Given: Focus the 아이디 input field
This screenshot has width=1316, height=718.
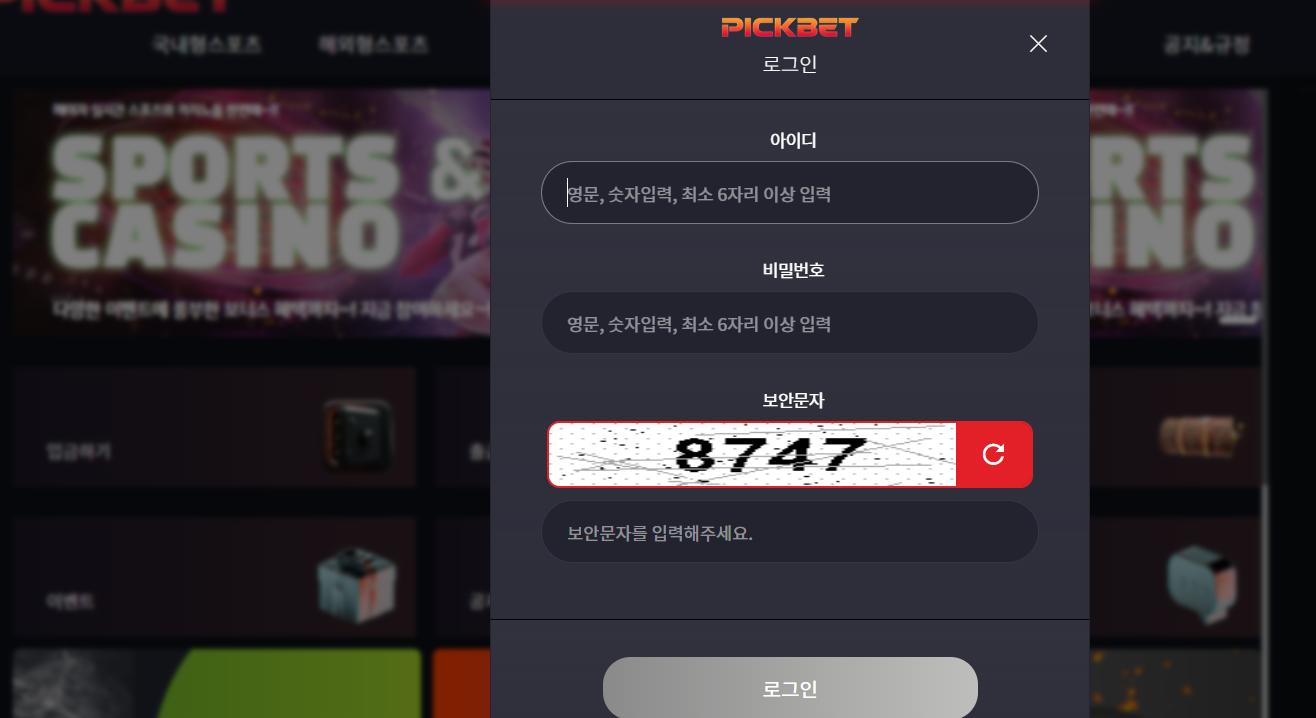Looking at the screenshot, I should [x=790, y=193].
